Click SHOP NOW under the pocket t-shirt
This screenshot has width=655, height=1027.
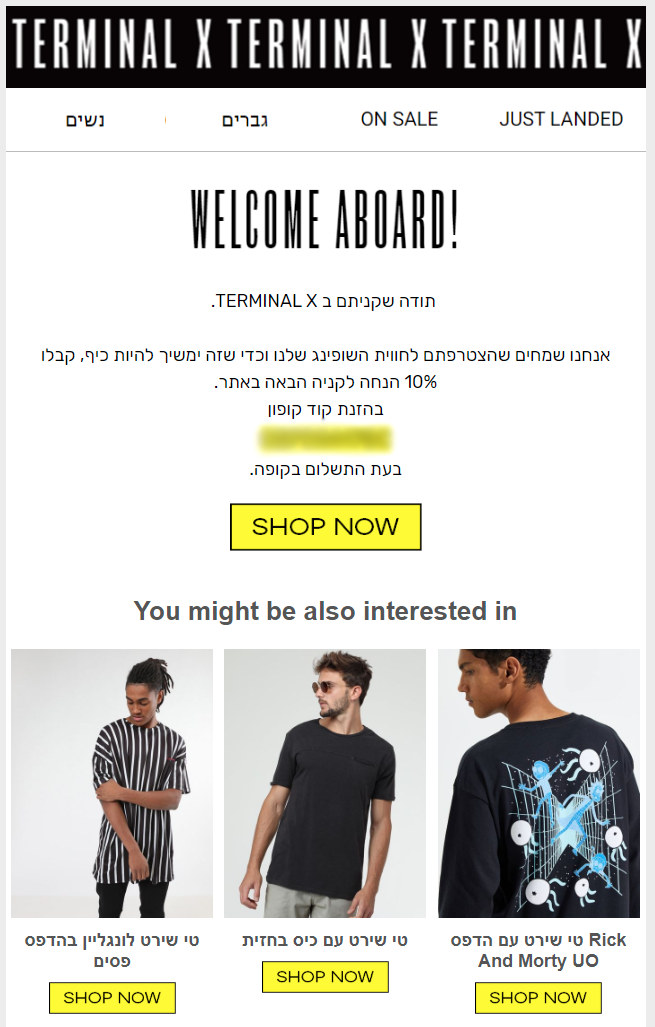pos(325,977)
